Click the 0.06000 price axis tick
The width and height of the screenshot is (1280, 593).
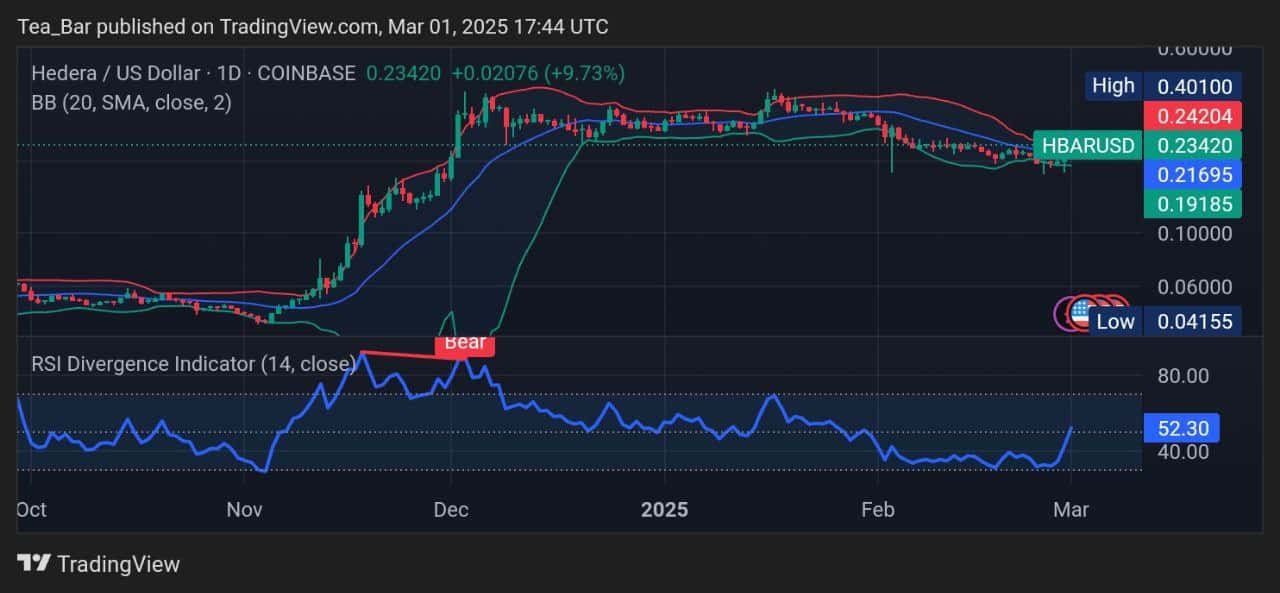pos(1197,287)
